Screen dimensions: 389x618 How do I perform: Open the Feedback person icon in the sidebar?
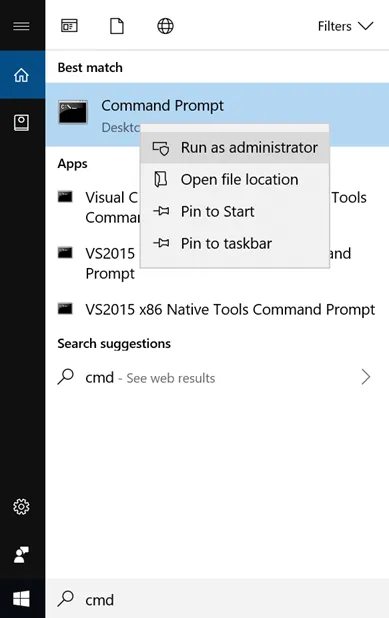point(21,555)
